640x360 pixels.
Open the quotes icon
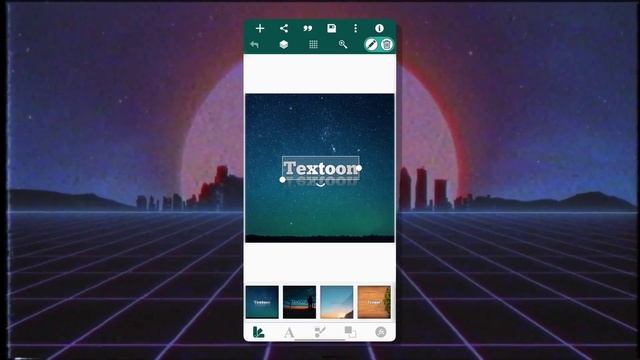pos(308,28)
